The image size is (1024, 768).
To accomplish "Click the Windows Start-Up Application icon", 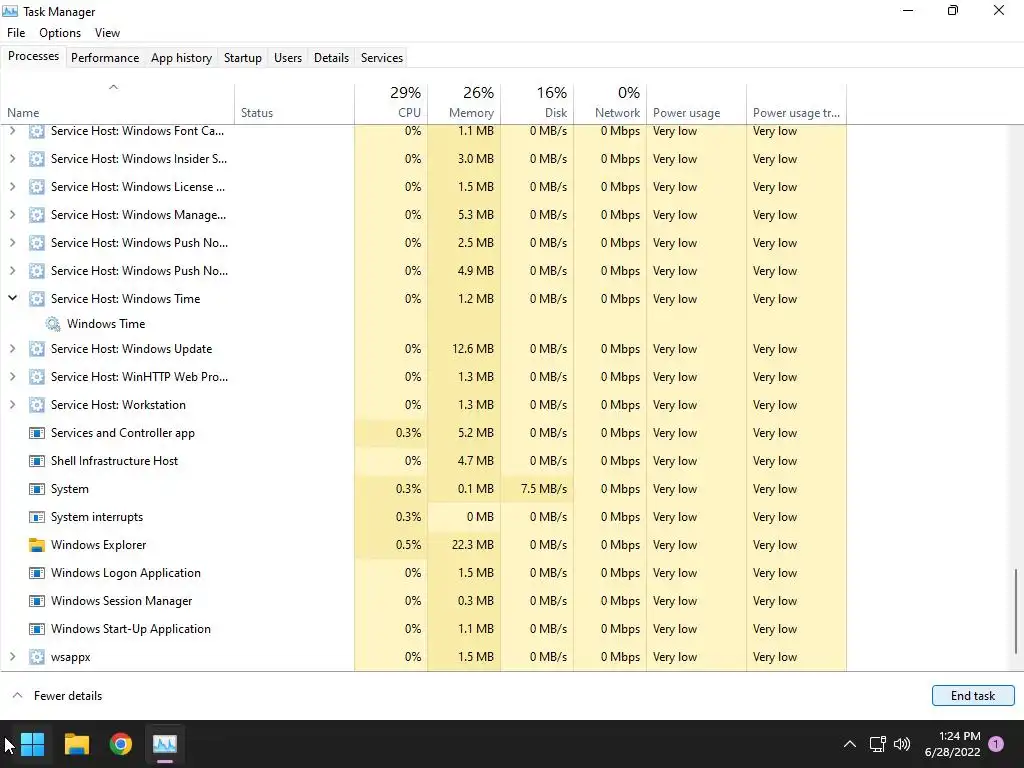I will (37, 629).
